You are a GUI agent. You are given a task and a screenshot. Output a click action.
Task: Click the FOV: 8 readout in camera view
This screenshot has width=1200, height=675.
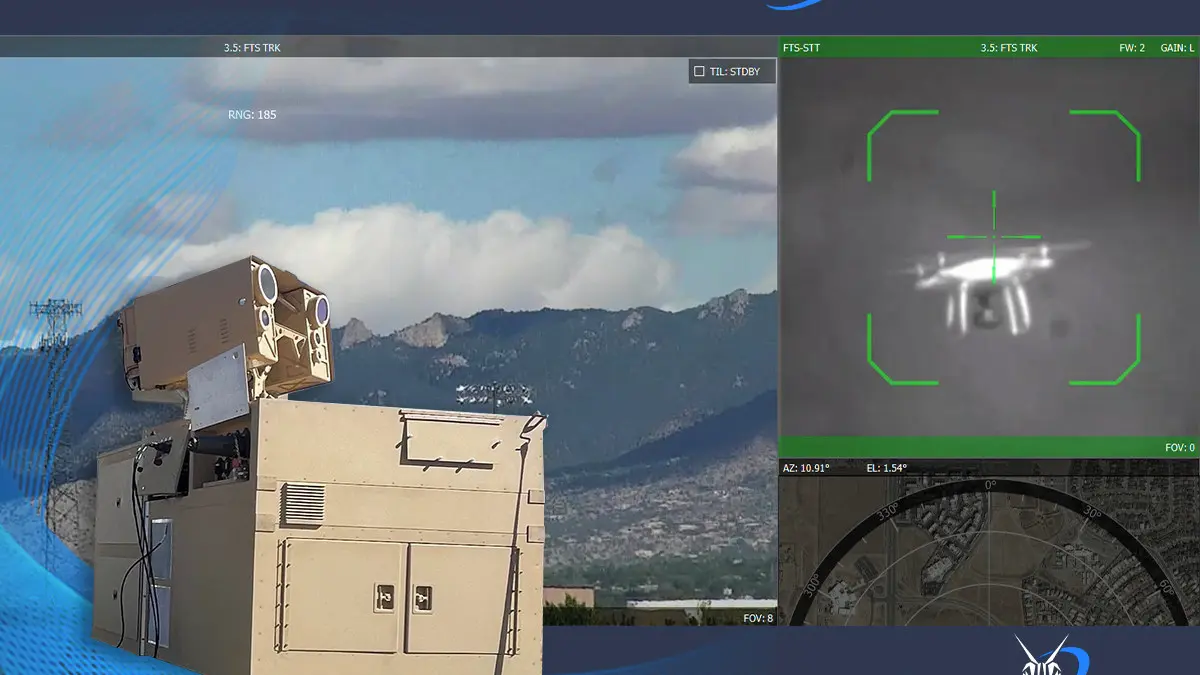click(758, 618)
